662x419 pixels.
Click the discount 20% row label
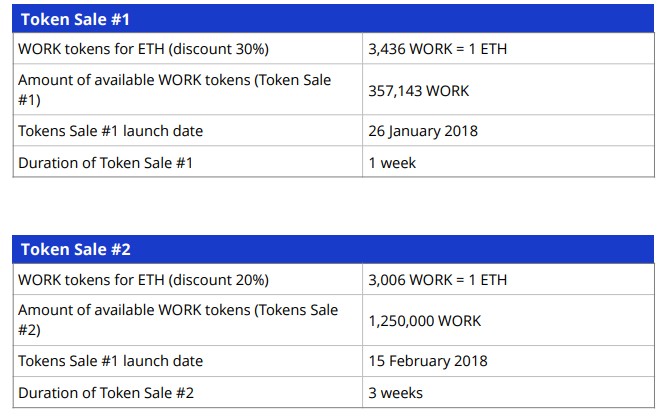pyautogui.click(x=144, y=280)
